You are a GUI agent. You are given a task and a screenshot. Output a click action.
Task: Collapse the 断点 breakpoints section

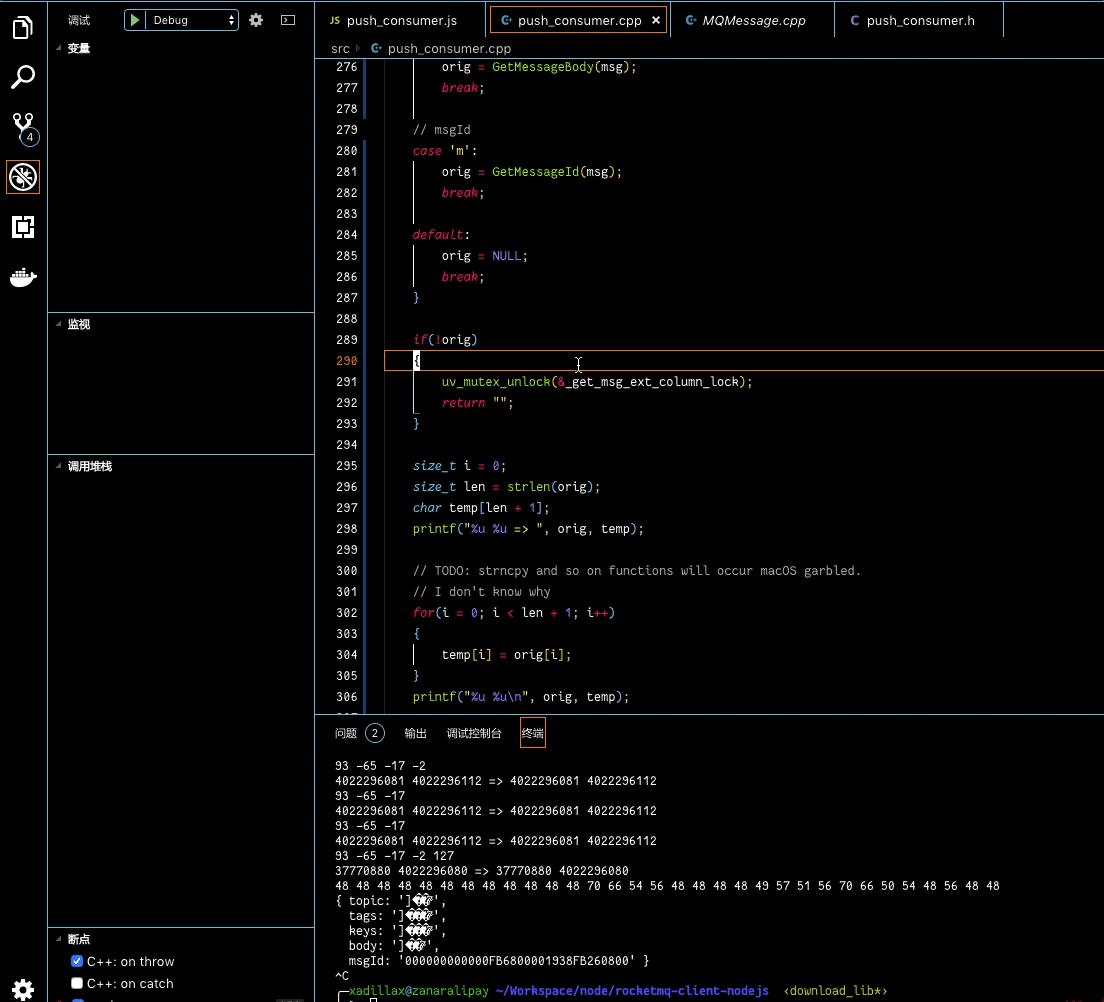(78, 939)
